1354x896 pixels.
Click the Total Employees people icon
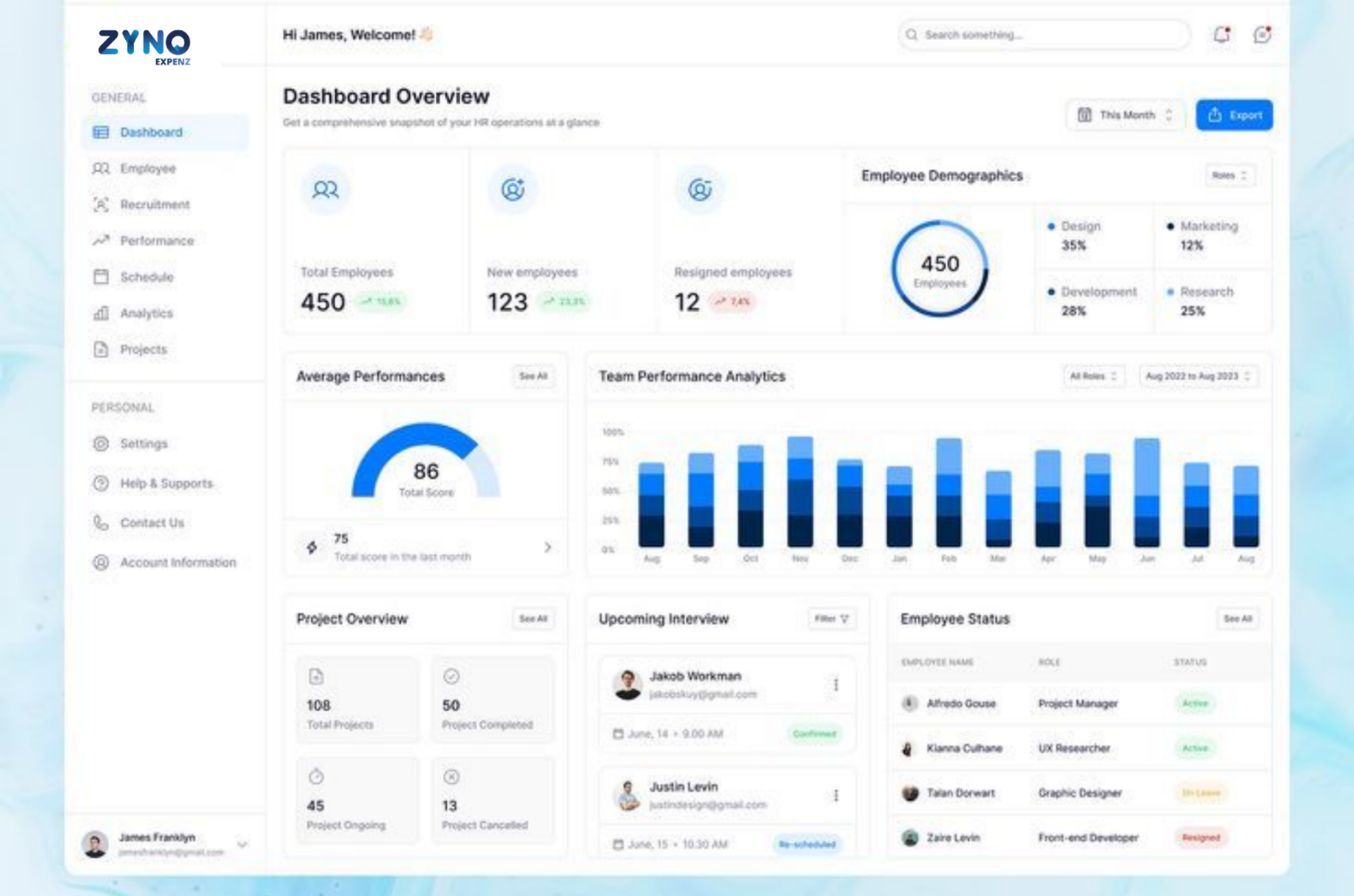pyautogui.click(x=325, y=190)
